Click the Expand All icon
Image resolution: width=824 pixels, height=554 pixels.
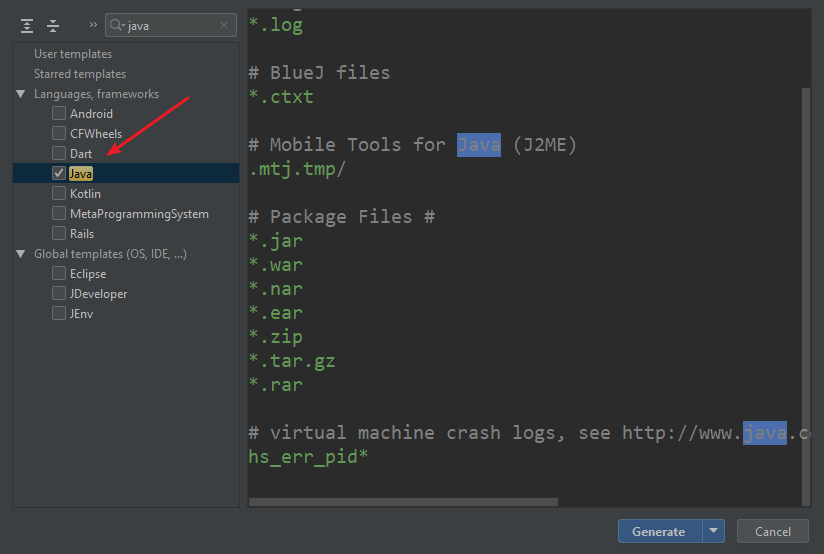(27, 26)
